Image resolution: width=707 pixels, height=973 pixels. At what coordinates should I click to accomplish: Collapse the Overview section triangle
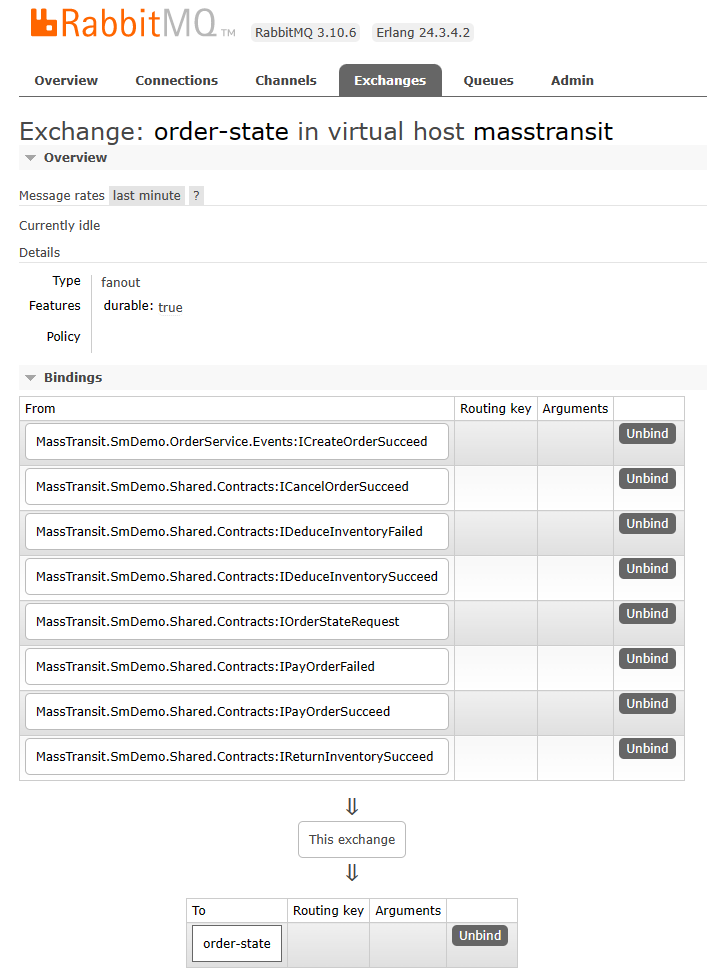click(x=30, y=158)
